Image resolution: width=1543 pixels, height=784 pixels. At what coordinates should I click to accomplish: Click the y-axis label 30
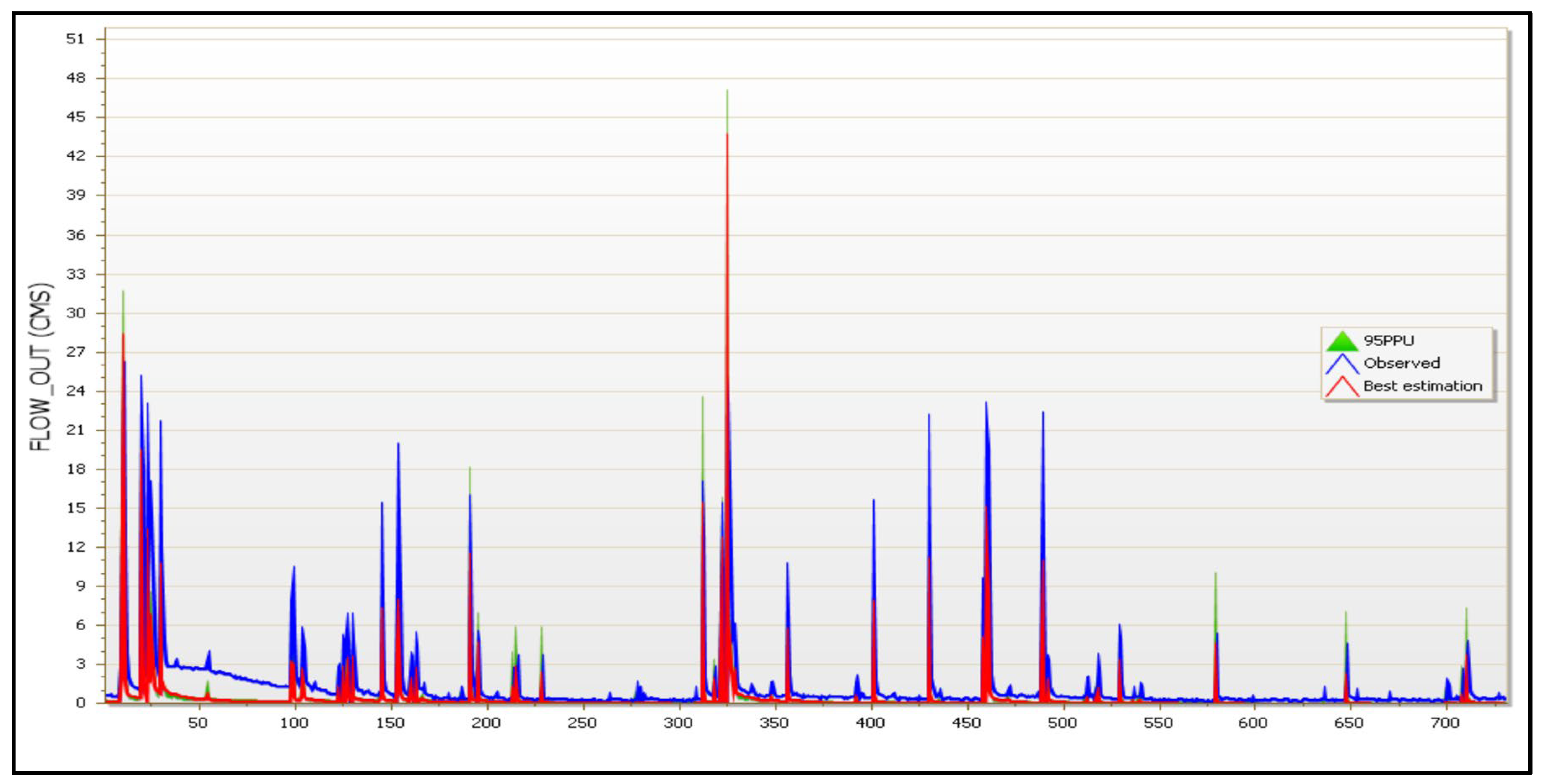(76, 313)
